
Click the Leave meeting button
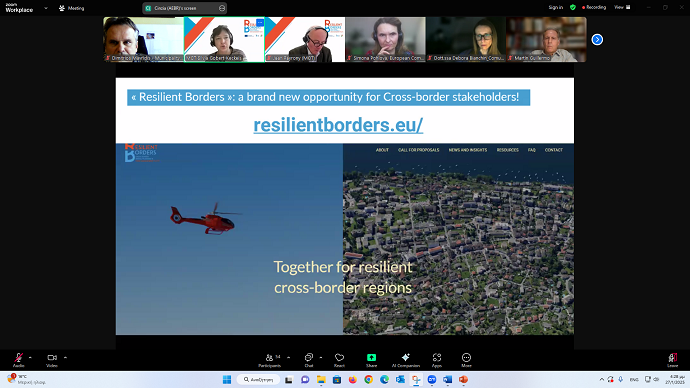pos(672,359)
